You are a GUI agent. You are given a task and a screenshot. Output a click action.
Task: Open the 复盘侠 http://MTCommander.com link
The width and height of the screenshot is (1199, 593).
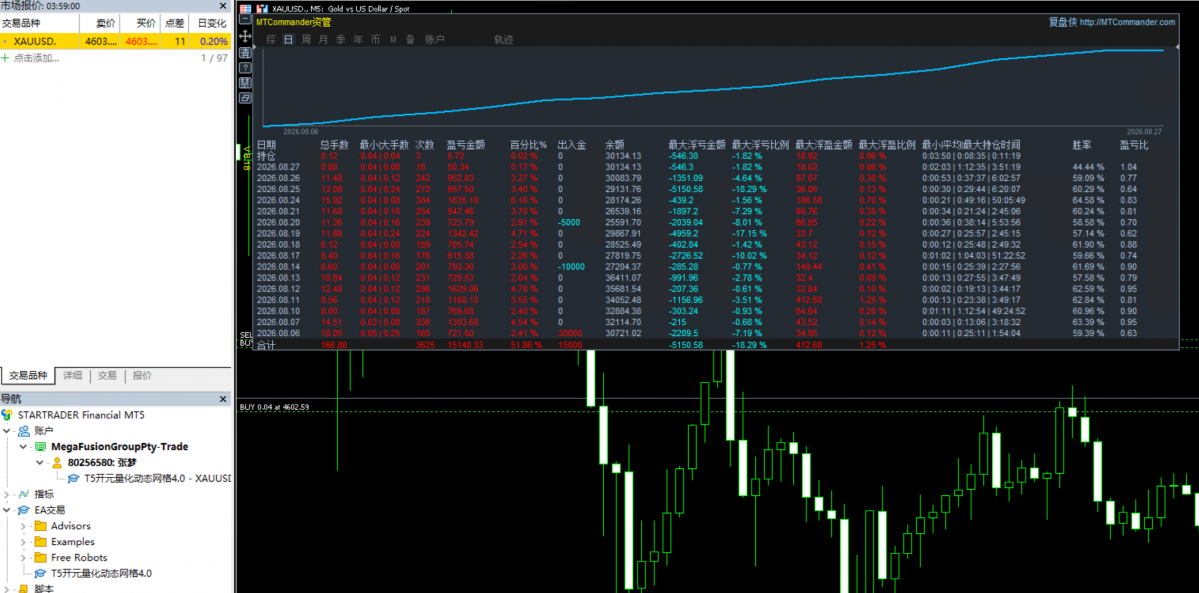[1111, 23]
